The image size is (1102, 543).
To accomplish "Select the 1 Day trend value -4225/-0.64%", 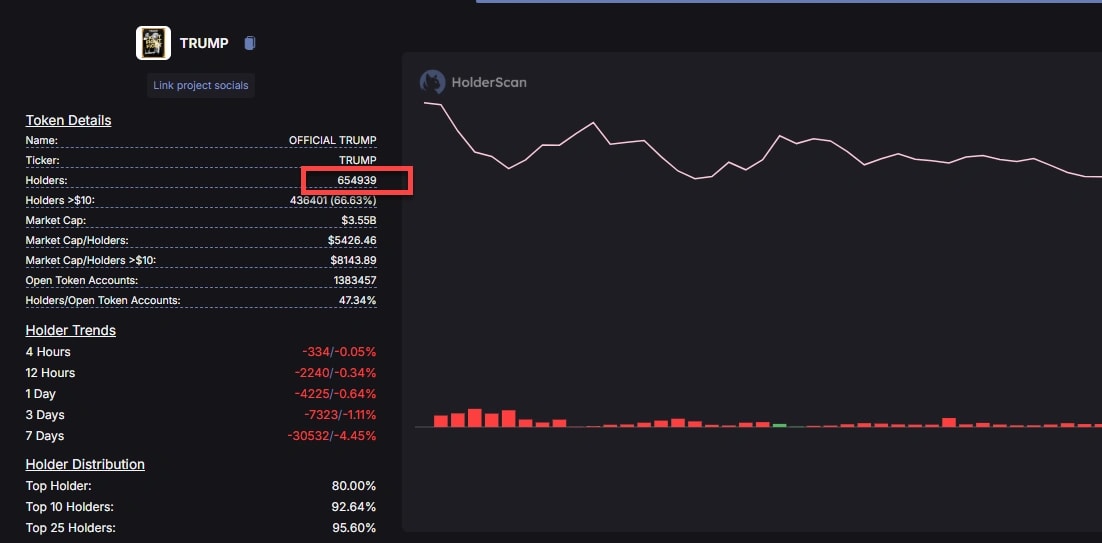I will coord(336,393).
